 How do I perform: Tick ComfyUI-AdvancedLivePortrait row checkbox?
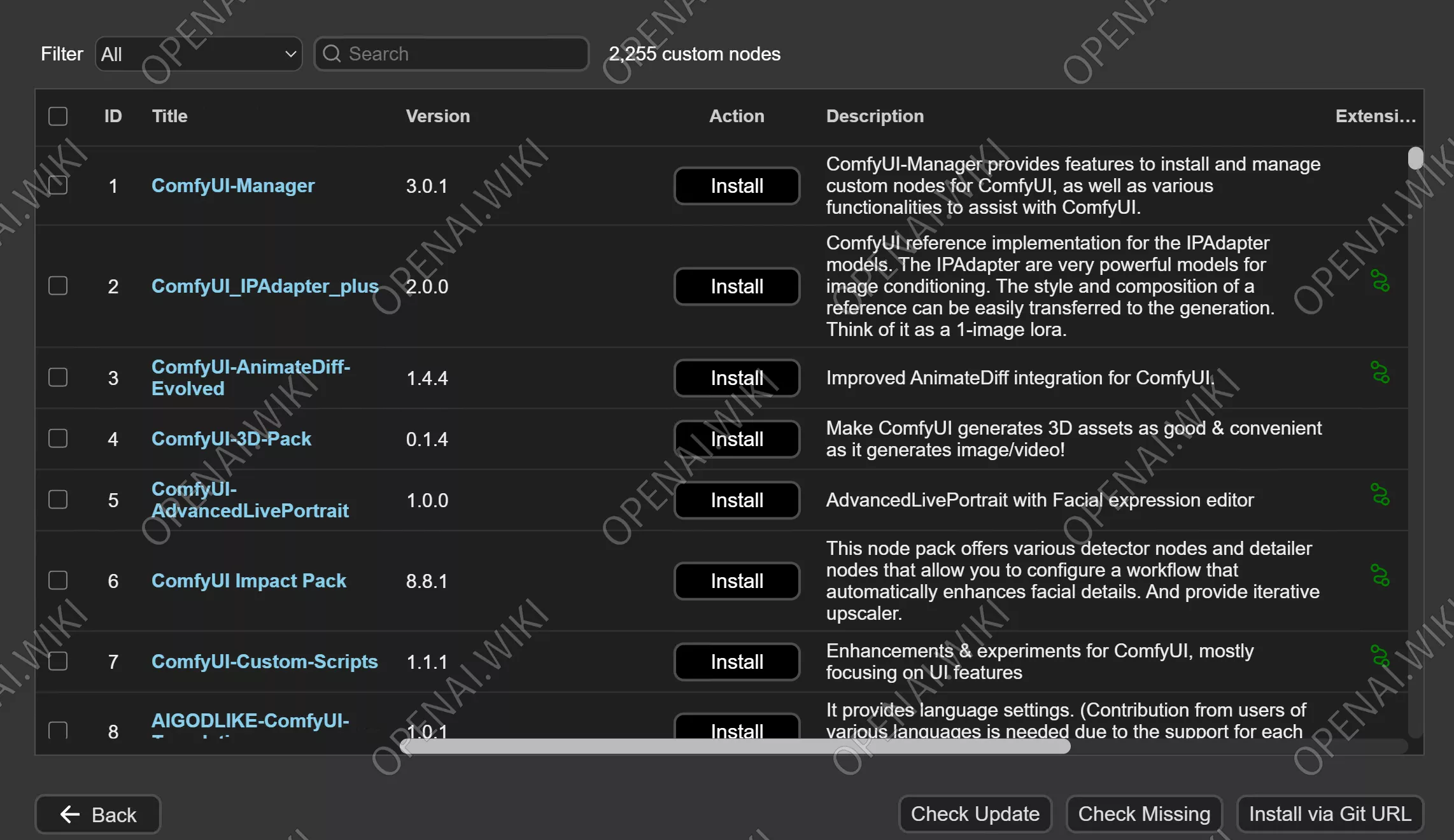[58, 500]
